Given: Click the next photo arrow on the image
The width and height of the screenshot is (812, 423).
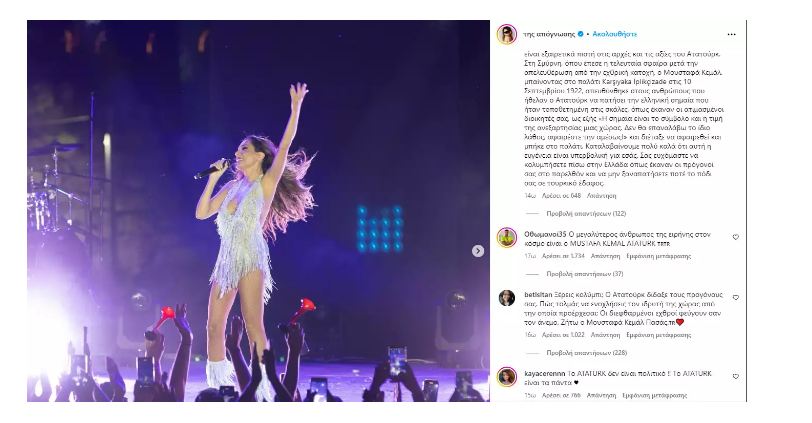Looking at the screenshot, I should click(x=477, y=251).
